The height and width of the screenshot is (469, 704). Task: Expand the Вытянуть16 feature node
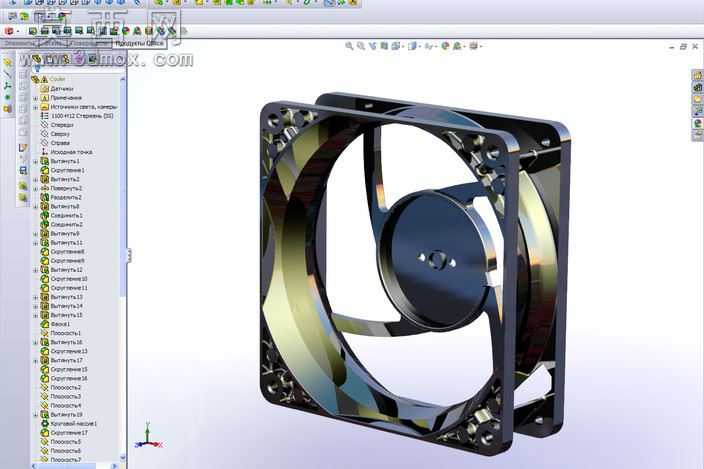click(36, 342)
